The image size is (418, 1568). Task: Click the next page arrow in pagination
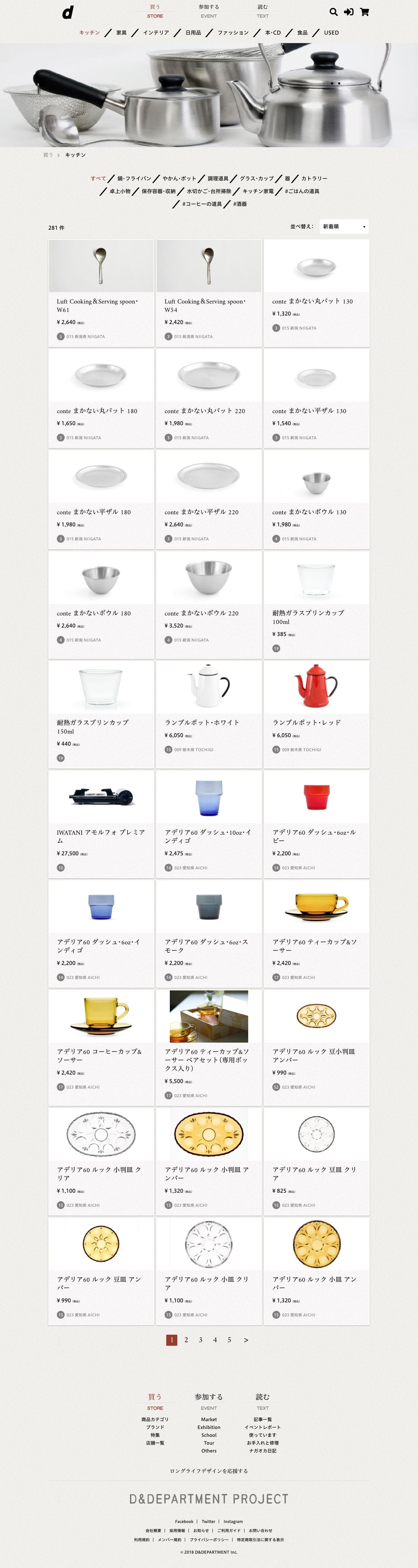246,1340
